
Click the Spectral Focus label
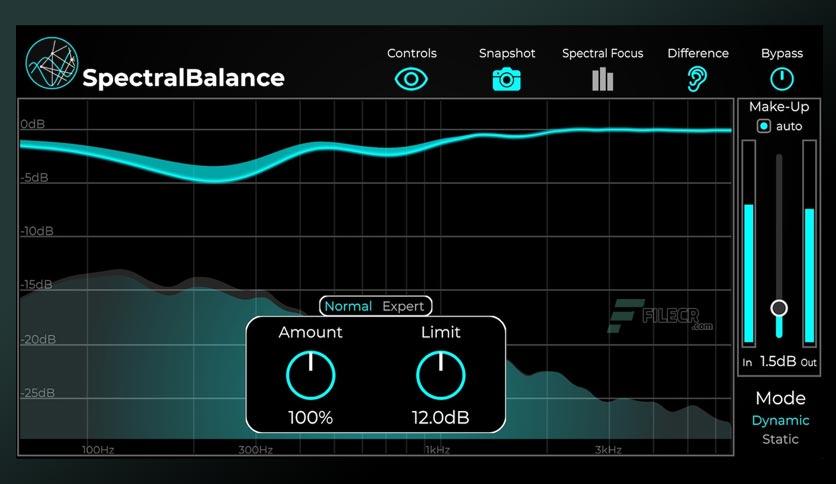click(x=602, y=53)
